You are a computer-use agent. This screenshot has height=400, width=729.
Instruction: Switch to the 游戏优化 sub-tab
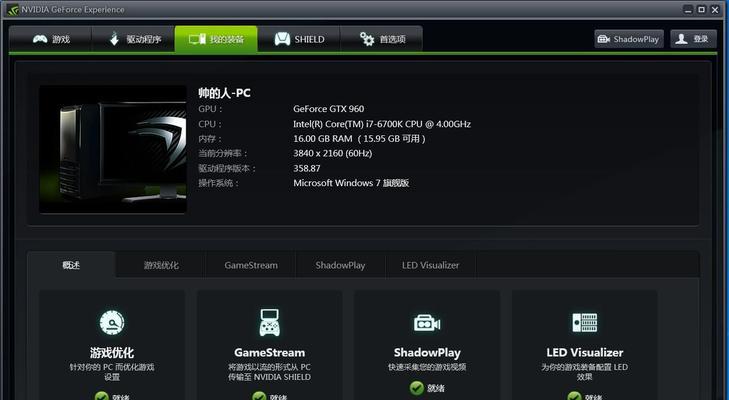161,265
